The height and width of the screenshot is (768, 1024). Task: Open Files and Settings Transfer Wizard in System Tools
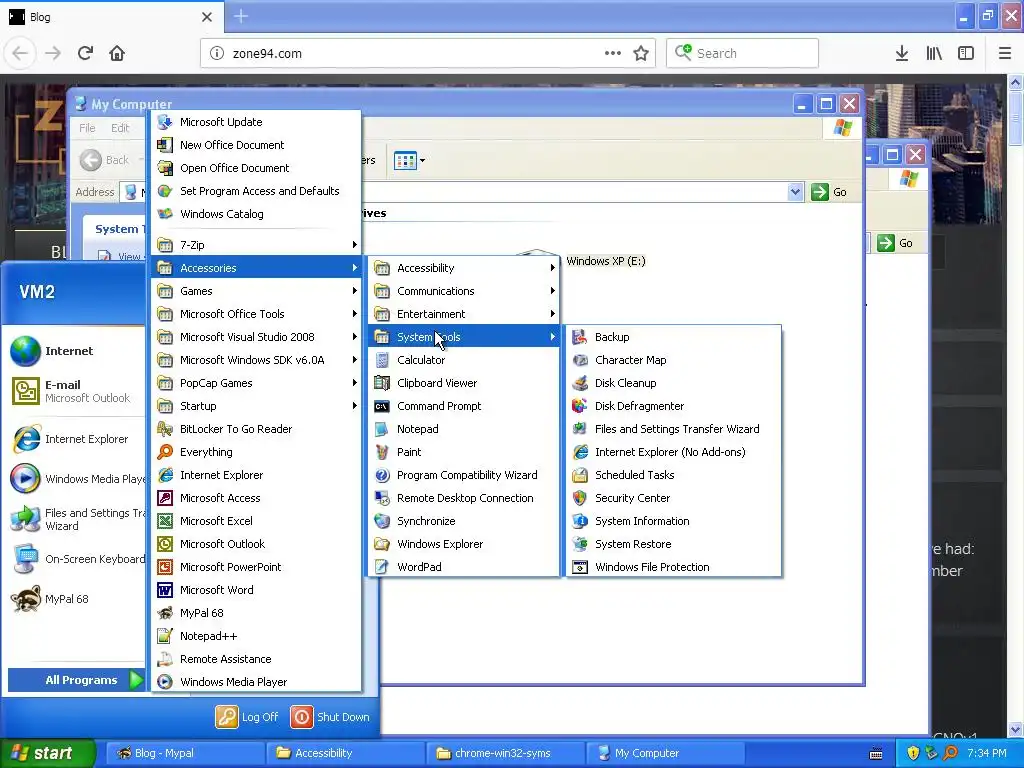(673, 429)
